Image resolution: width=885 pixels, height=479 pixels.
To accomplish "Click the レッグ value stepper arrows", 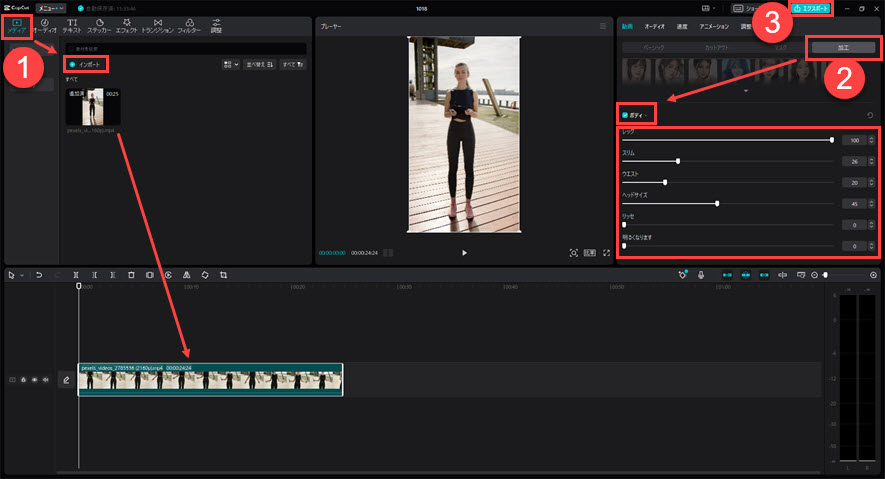I will point(871,140).
